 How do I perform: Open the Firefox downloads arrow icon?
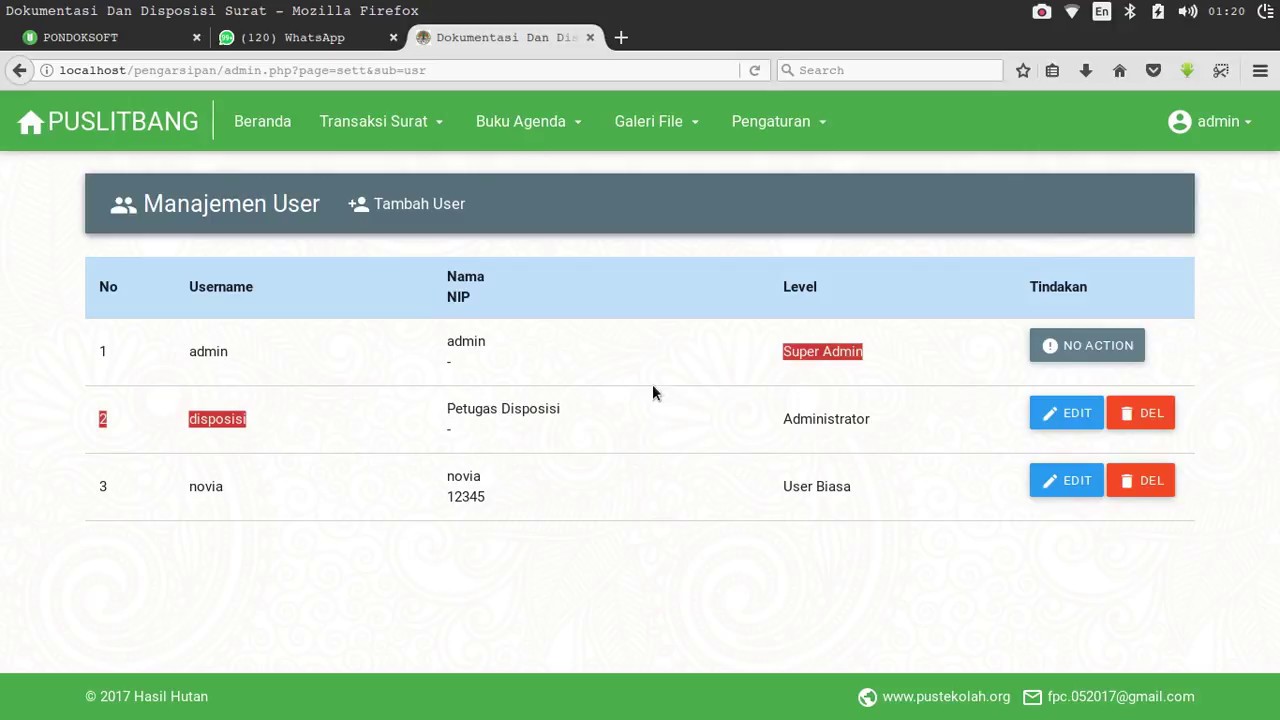pos(1086,70)
